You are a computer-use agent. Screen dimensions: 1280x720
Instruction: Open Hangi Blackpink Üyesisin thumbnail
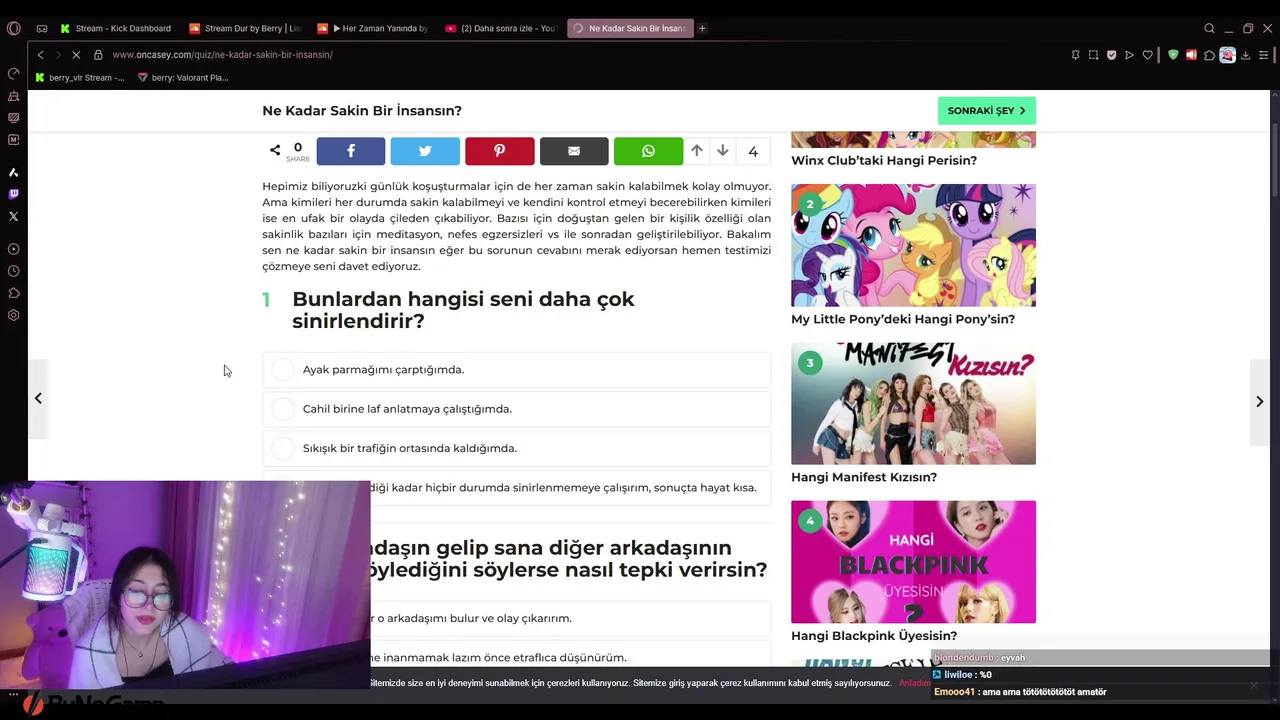pyautogui.click(x=913, y=562)
